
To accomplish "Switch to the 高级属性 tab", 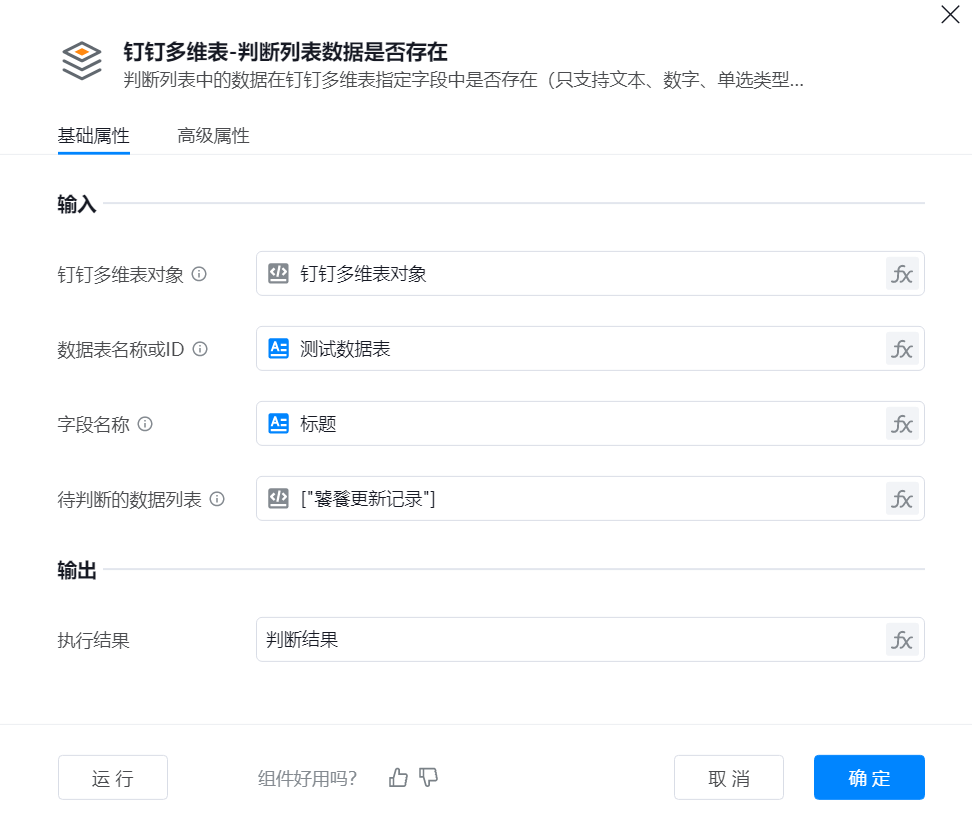I will [213, 136].
